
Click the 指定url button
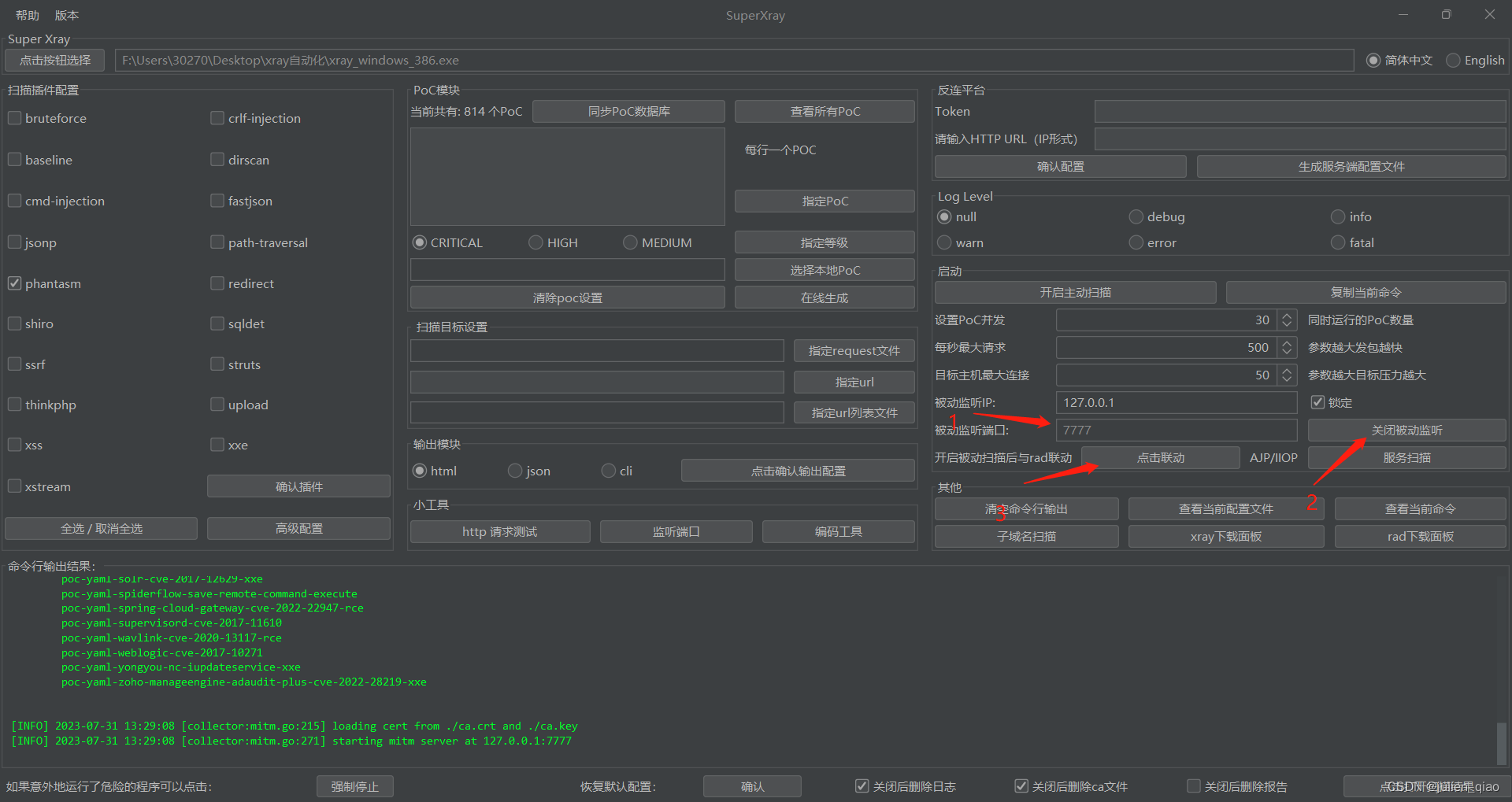pyautogui.click(x=854, y=382)
